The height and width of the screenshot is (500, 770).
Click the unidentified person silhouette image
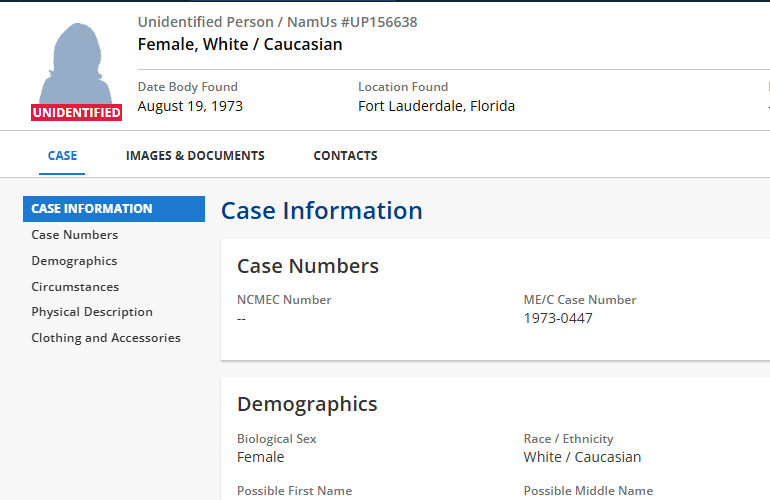click(76, 62)
